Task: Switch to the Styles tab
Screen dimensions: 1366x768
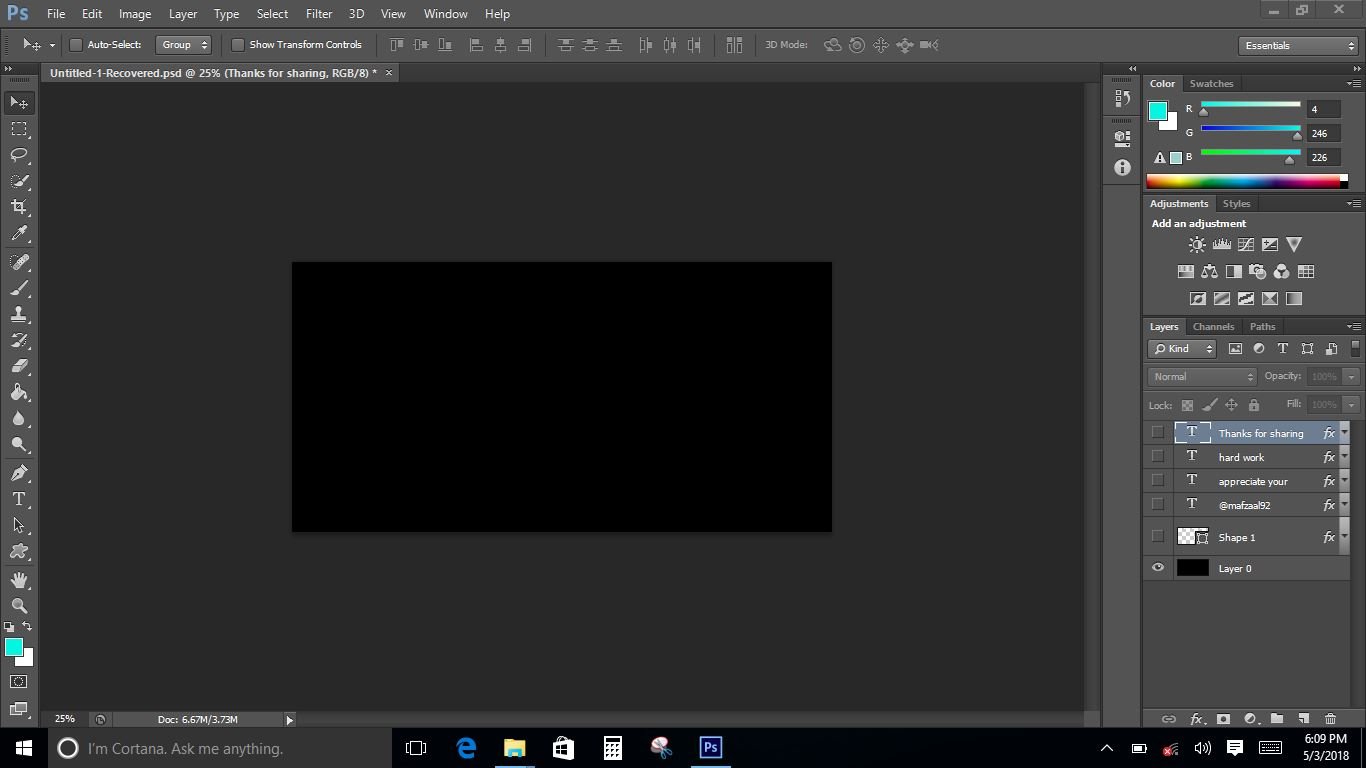Action: click(x=1236, y=204)
